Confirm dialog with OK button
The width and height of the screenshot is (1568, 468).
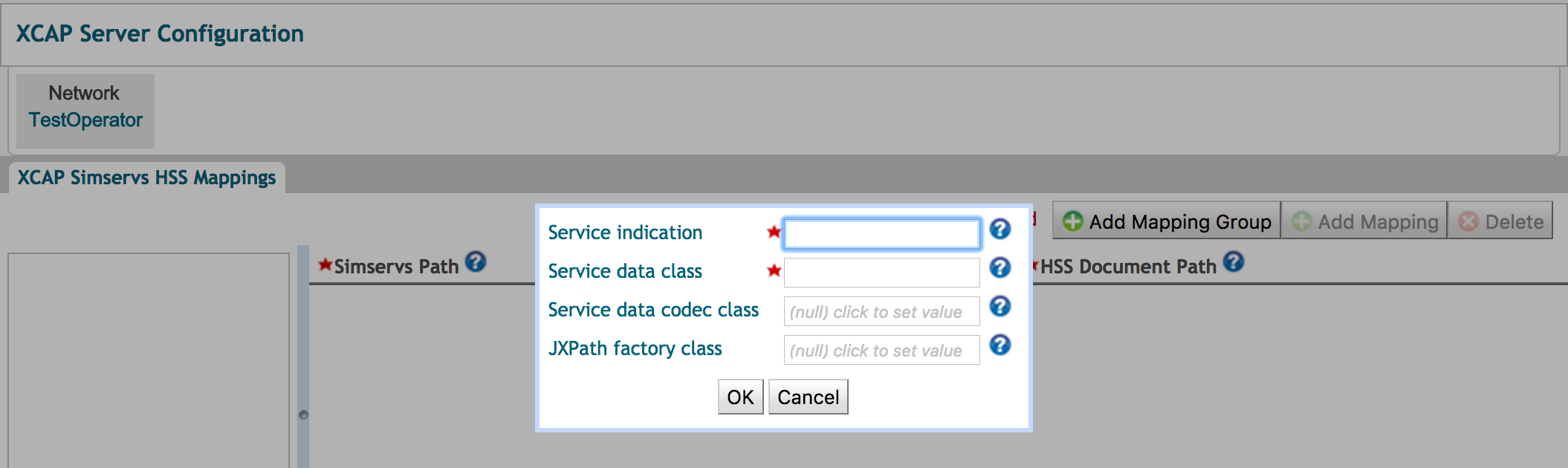(740, 397)
